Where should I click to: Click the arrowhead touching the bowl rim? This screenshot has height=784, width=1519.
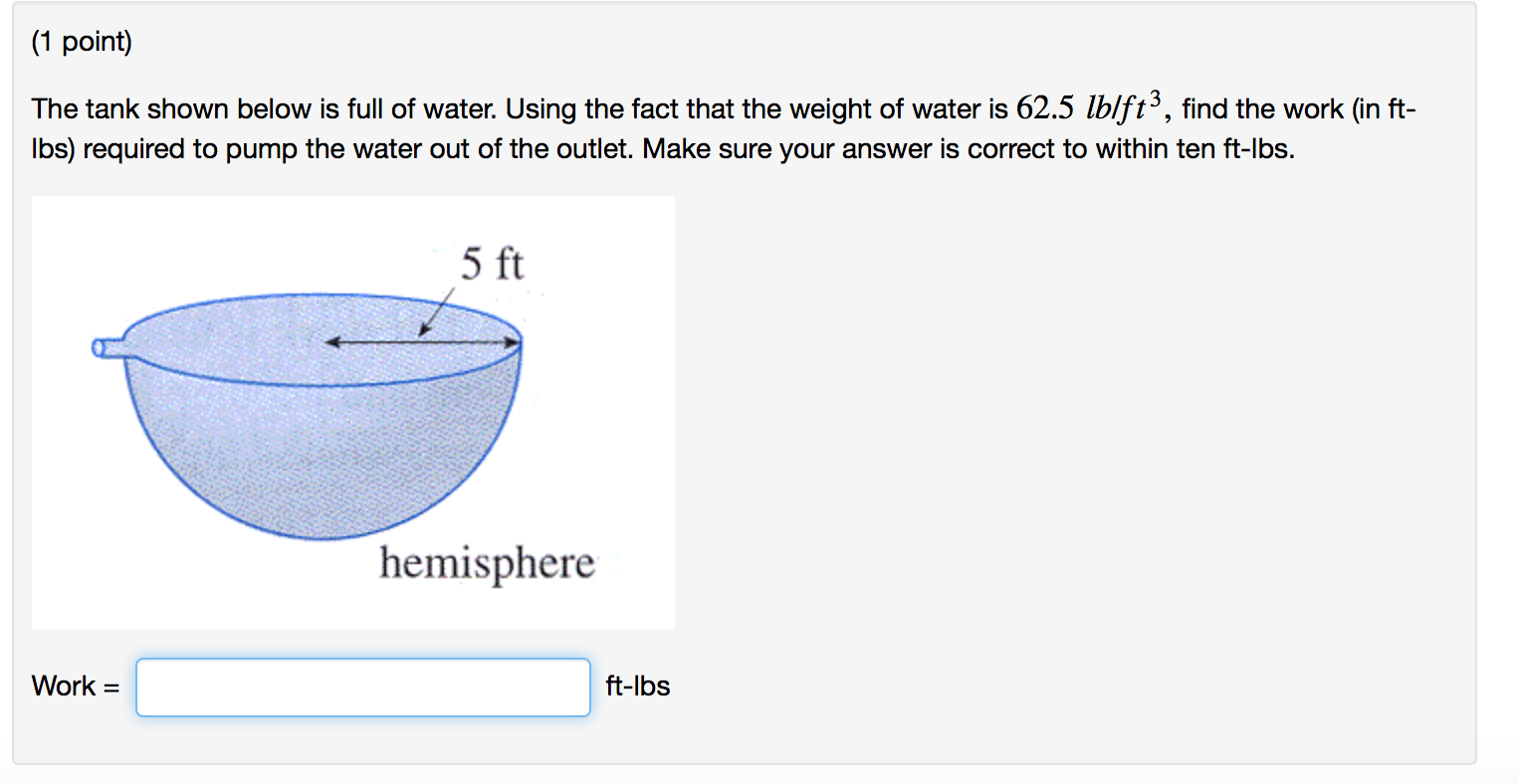point(515,341)
